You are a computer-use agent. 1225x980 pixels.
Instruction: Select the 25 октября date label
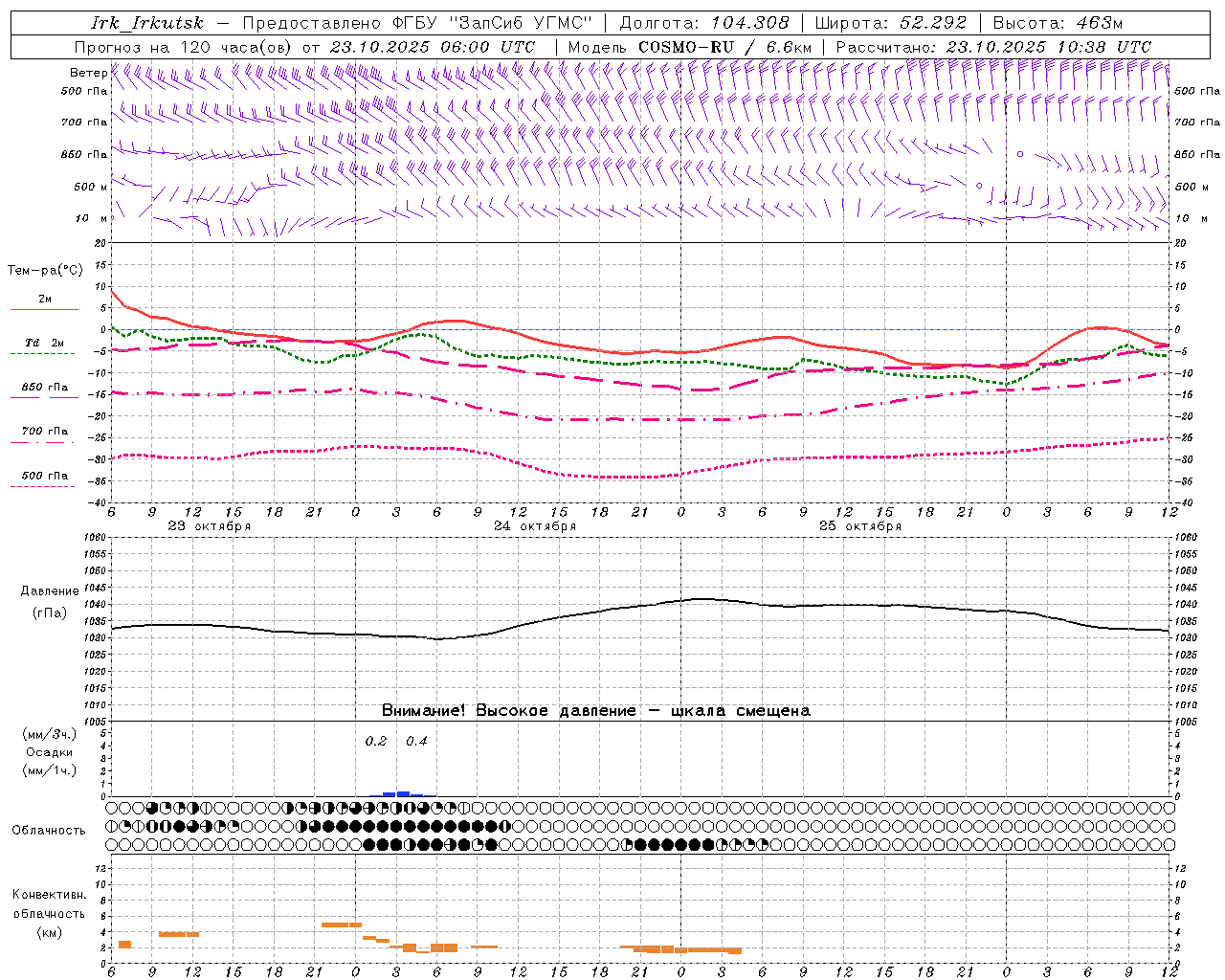tap(859, 526)
